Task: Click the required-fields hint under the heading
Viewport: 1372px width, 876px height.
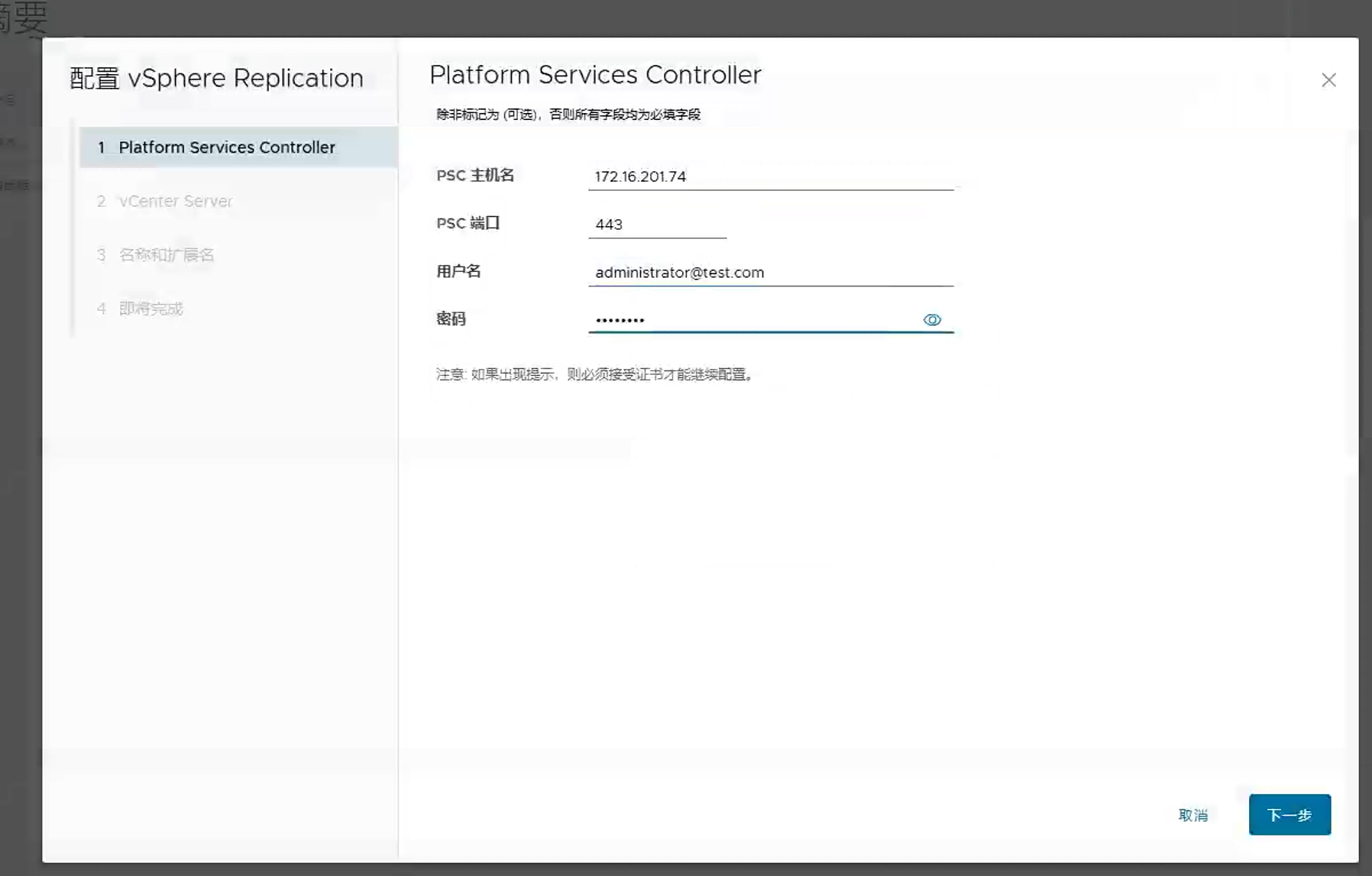Action: (x=568, y=115)
